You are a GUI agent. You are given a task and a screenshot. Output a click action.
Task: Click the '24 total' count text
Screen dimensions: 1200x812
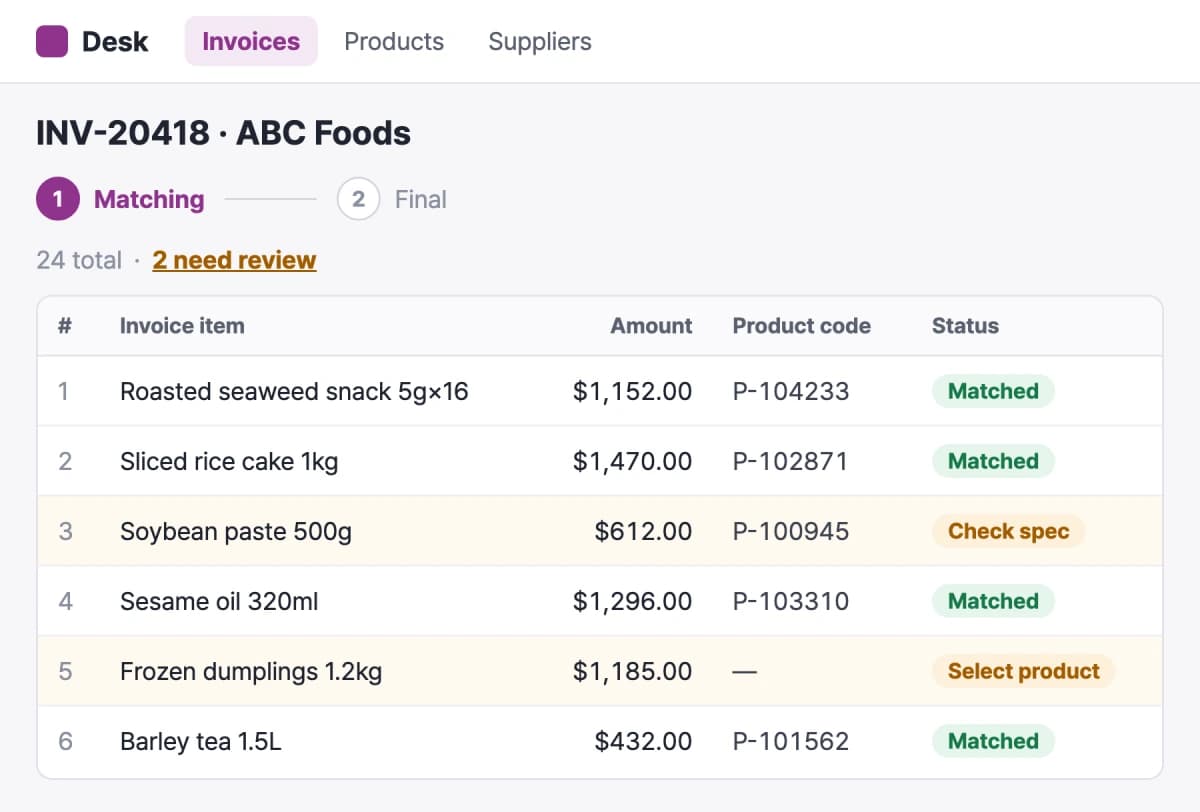[79, 260]
